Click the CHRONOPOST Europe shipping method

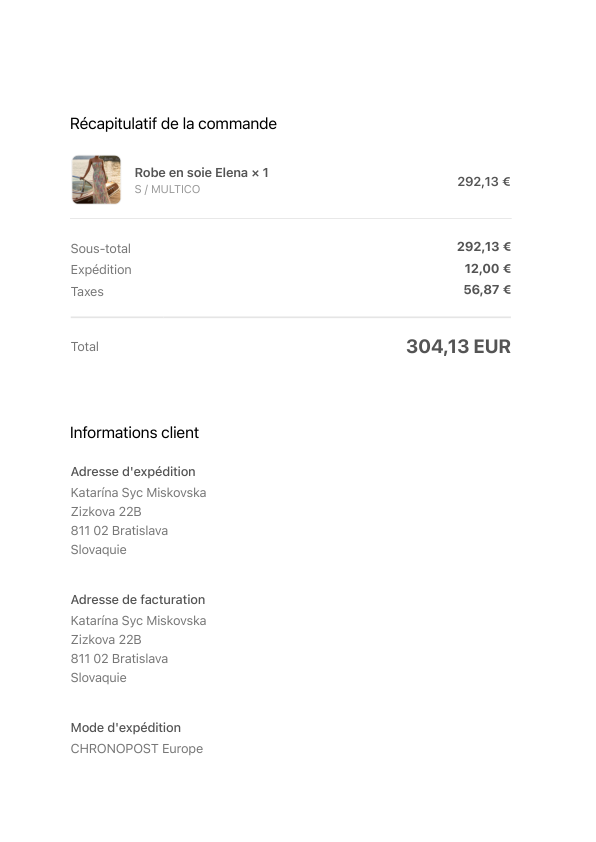click(137, 749)
